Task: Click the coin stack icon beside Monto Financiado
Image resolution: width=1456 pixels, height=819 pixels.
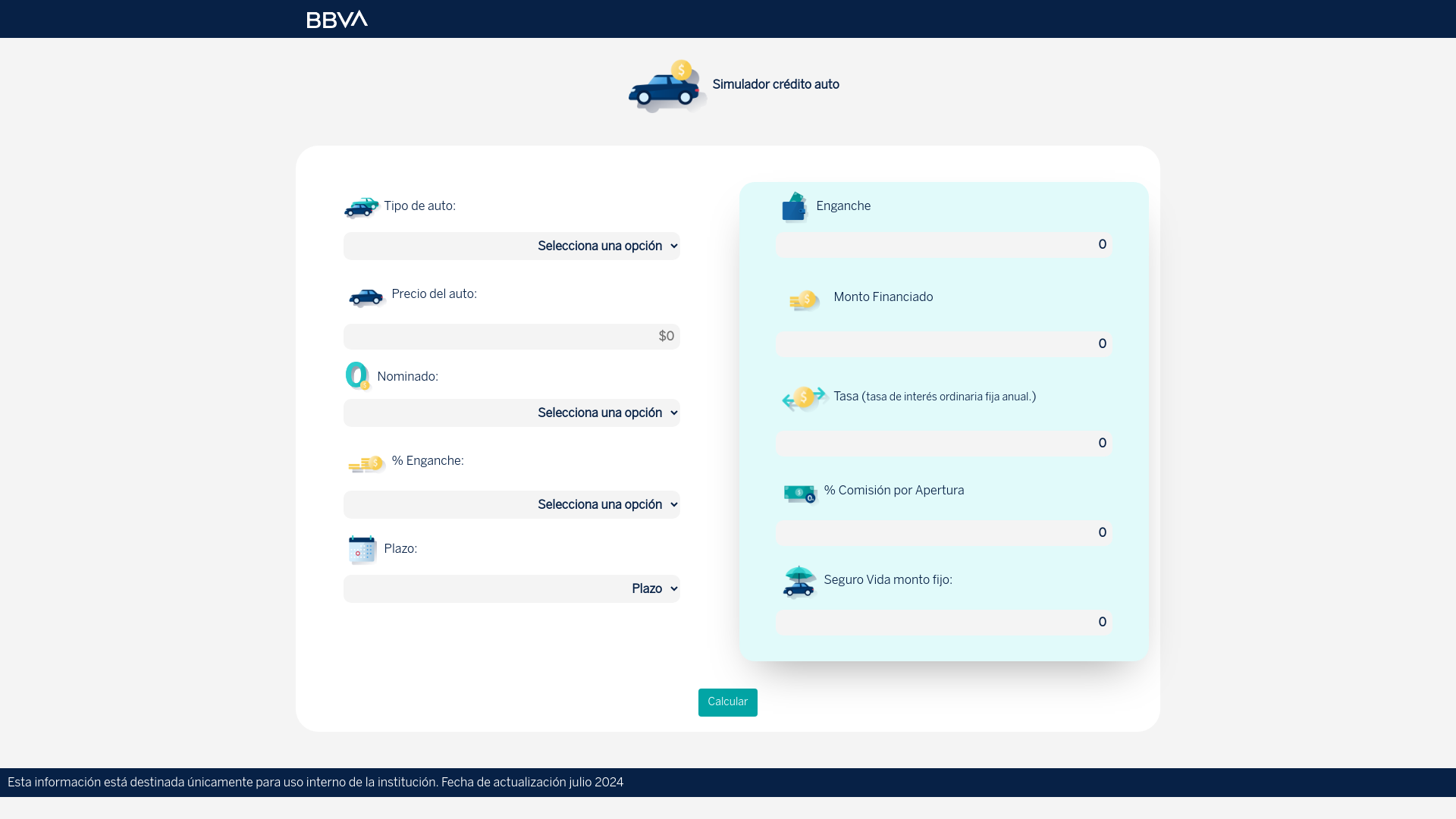Action: click(805, 300)
